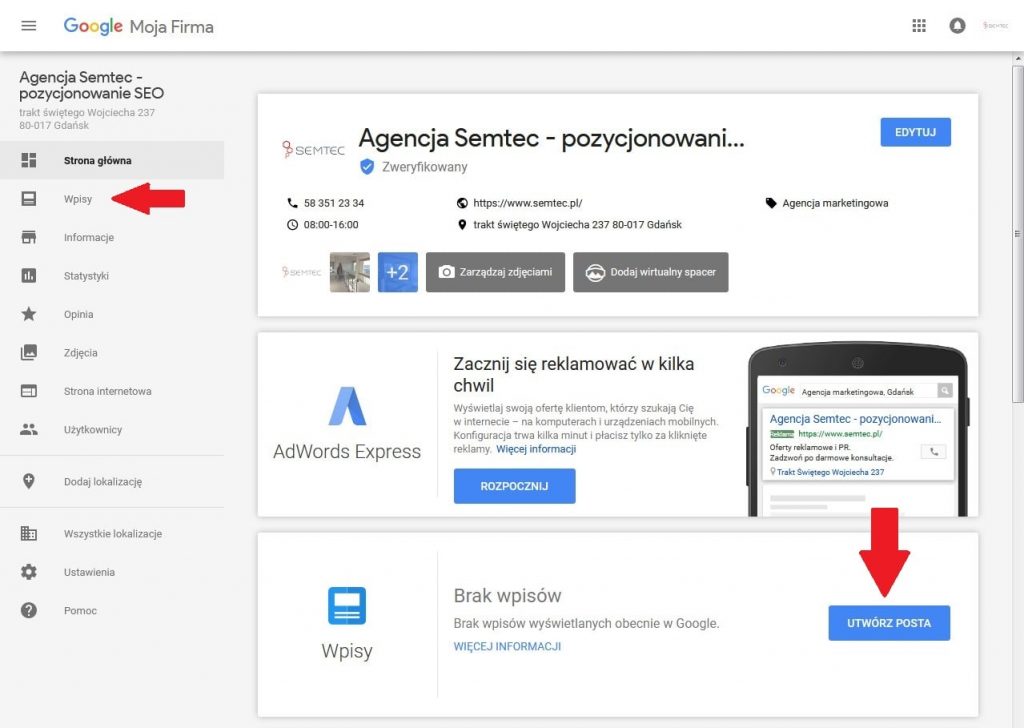This screenshot has width=1024, height=728.
Task: Open Zdjęcia in the sidebar
Action: click(112, 353)
